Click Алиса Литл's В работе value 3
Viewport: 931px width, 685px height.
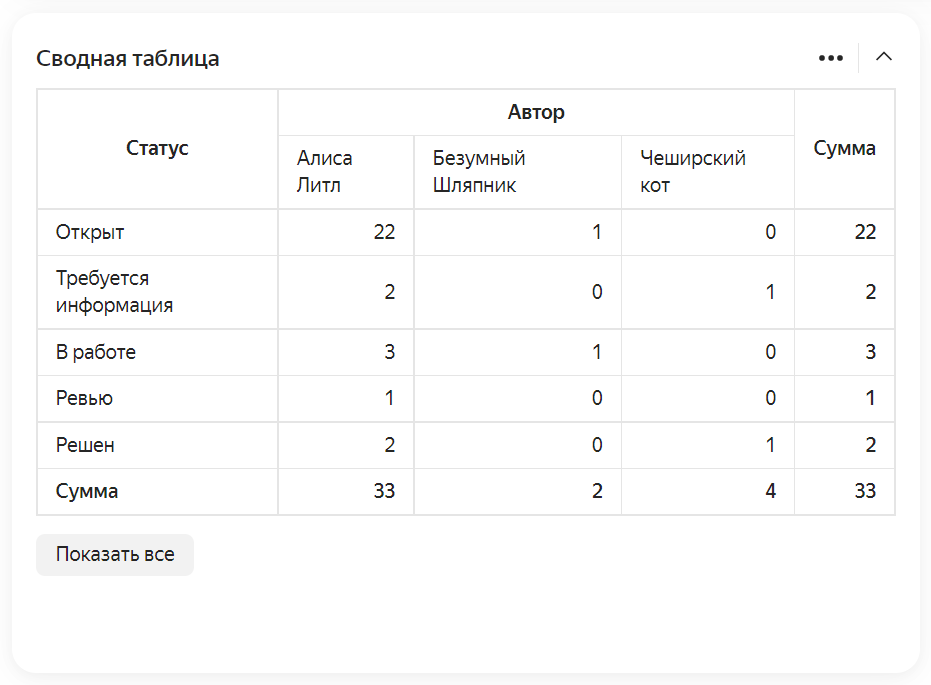(389, 352)
